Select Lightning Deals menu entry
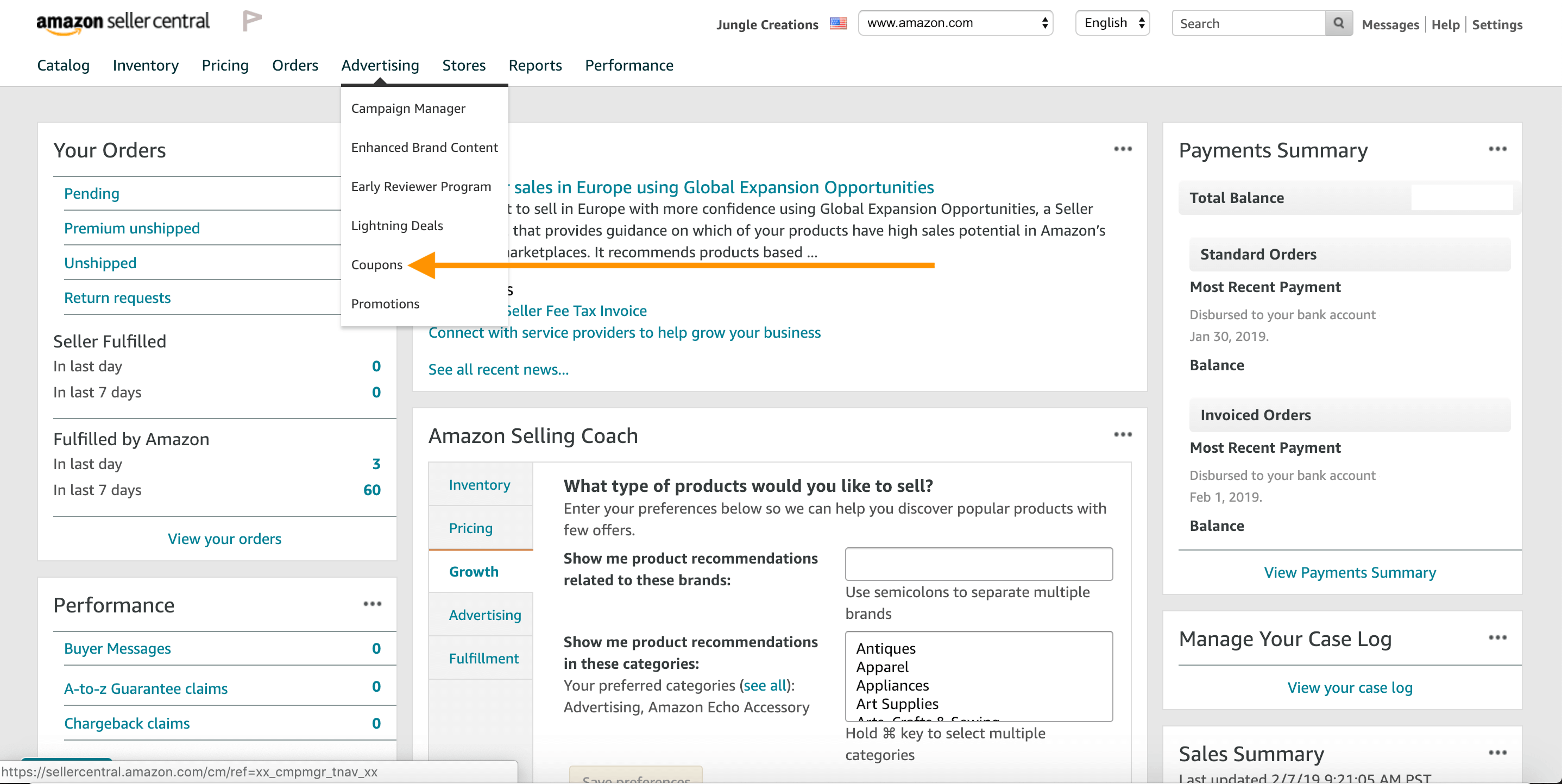The width and height of the screenshot is (1562, 784). (397, 226)
